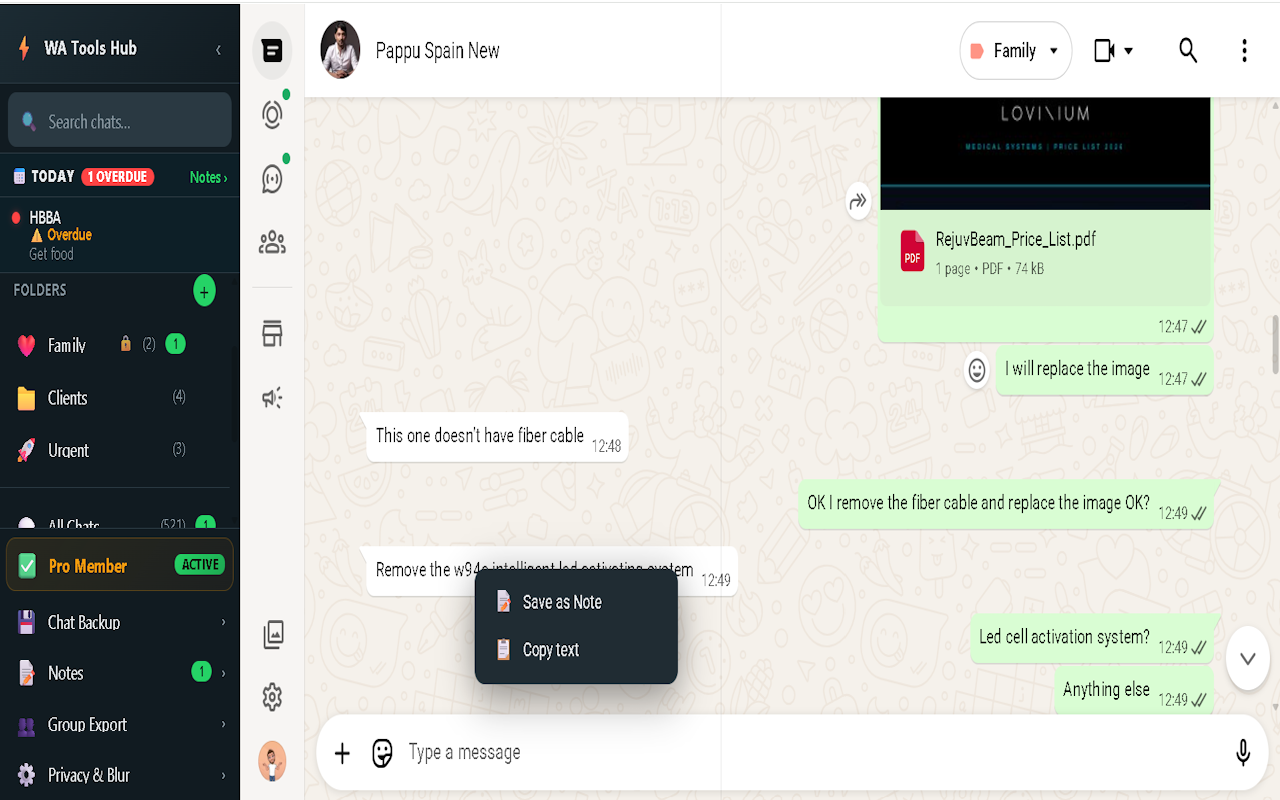1280x800 pixels.
Task: Collapse the WA Tools Hub sidebar
Action: pos(218,49)
